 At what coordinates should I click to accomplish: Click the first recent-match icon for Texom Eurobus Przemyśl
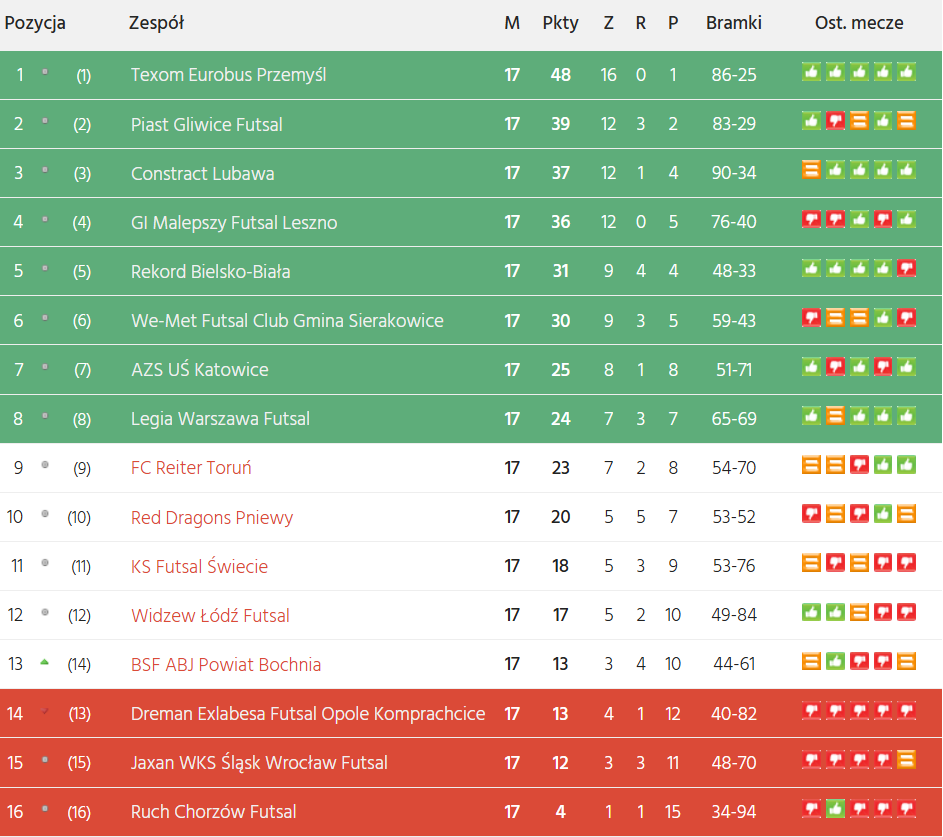(811, 72)
